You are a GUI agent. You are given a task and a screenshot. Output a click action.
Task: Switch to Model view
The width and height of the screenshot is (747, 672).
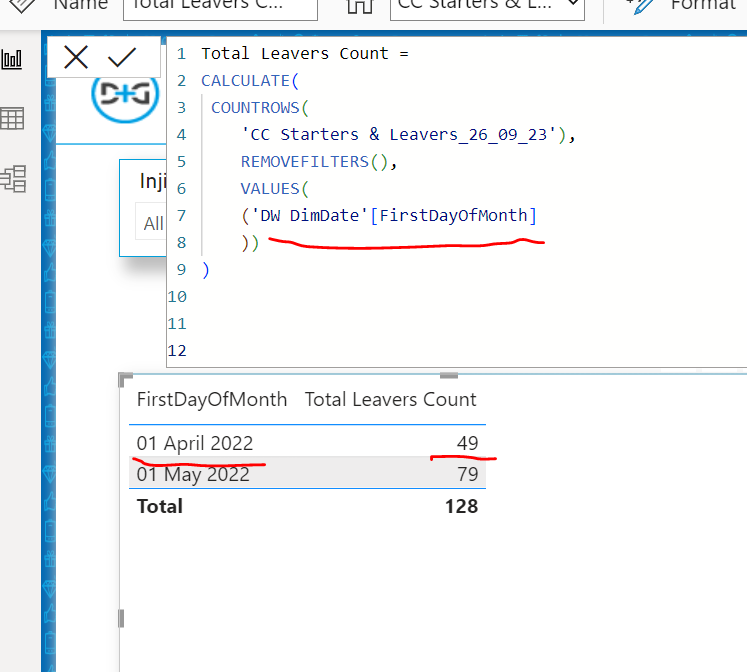pos(13,179)
